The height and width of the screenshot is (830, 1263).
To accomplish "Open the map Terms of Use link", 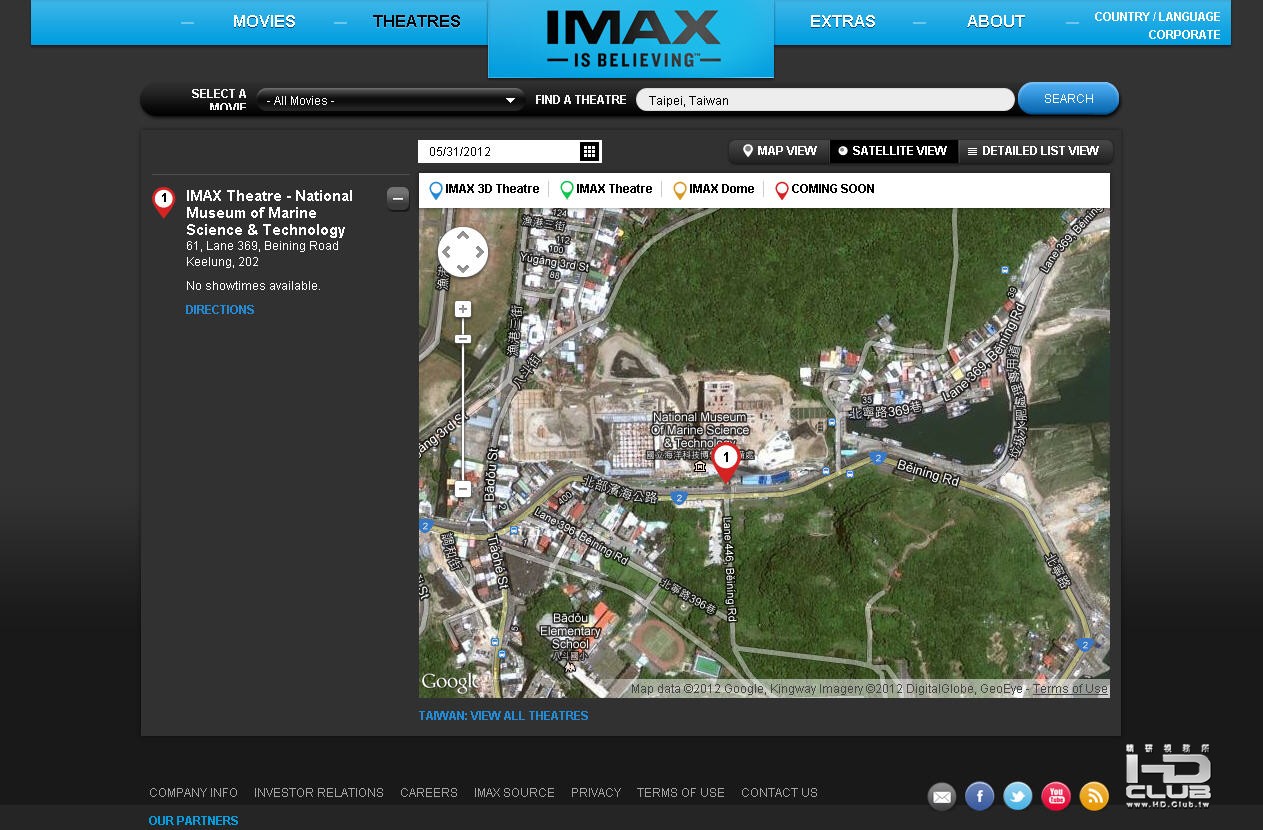I will click(1070, 689).
